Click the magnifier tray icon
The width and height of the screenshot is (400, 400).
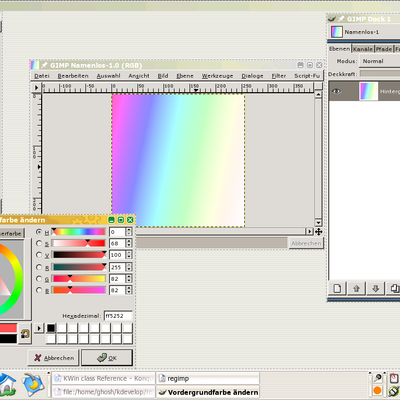tap(378, 378)
